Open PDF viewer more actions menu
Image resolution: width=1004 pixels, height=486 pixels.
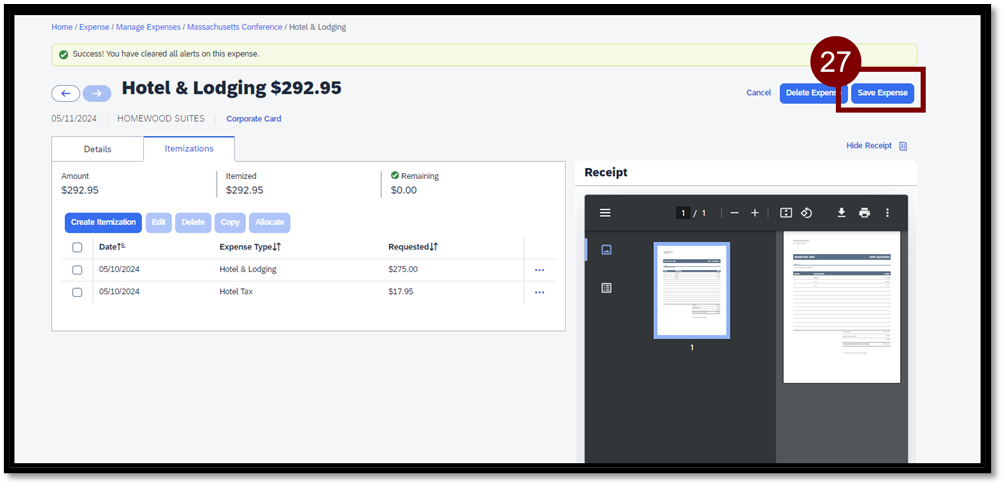887,213
